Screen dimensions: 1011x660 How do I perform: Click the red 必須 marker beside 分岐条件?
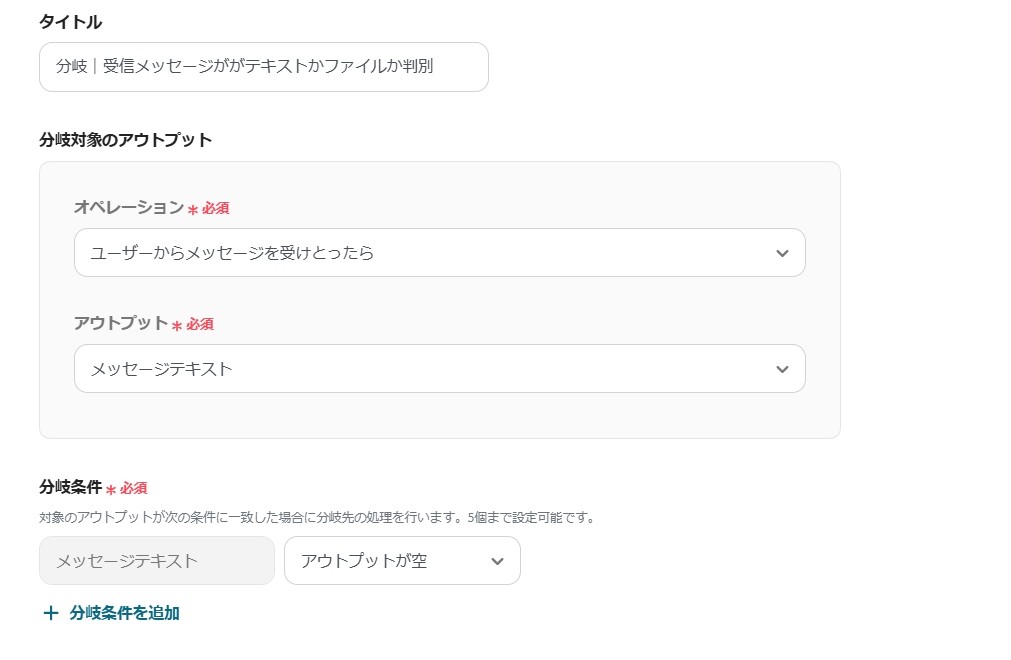127,488
